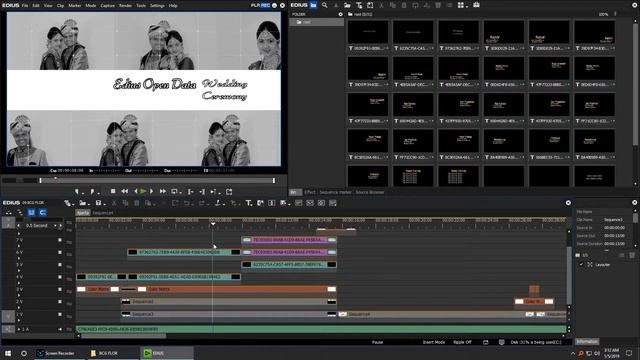This screenshot has width=640, height=360.
Task: Click the new sequence icon in timeline toolbar
Action: [x=67, y=203]
